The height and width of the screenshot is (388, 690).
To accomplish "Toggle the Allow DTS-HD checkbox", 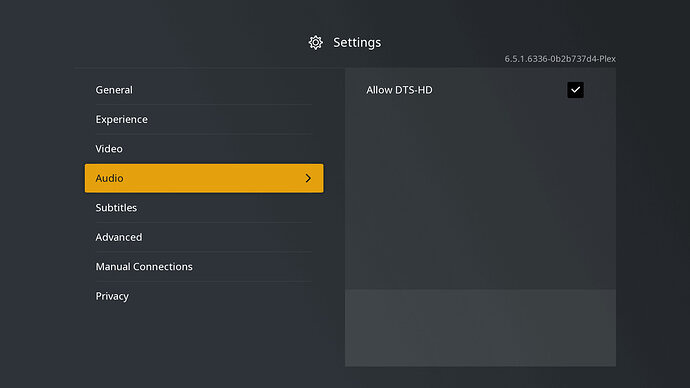I will click(575, 90).
